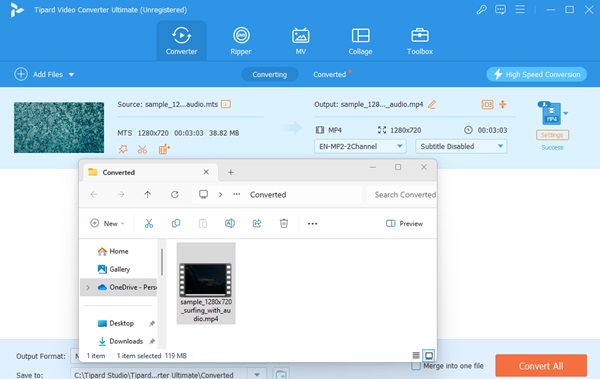Open the Subtitle Disabled dropdown
This screenshot has height=379, width=600.
click(461, 146)
